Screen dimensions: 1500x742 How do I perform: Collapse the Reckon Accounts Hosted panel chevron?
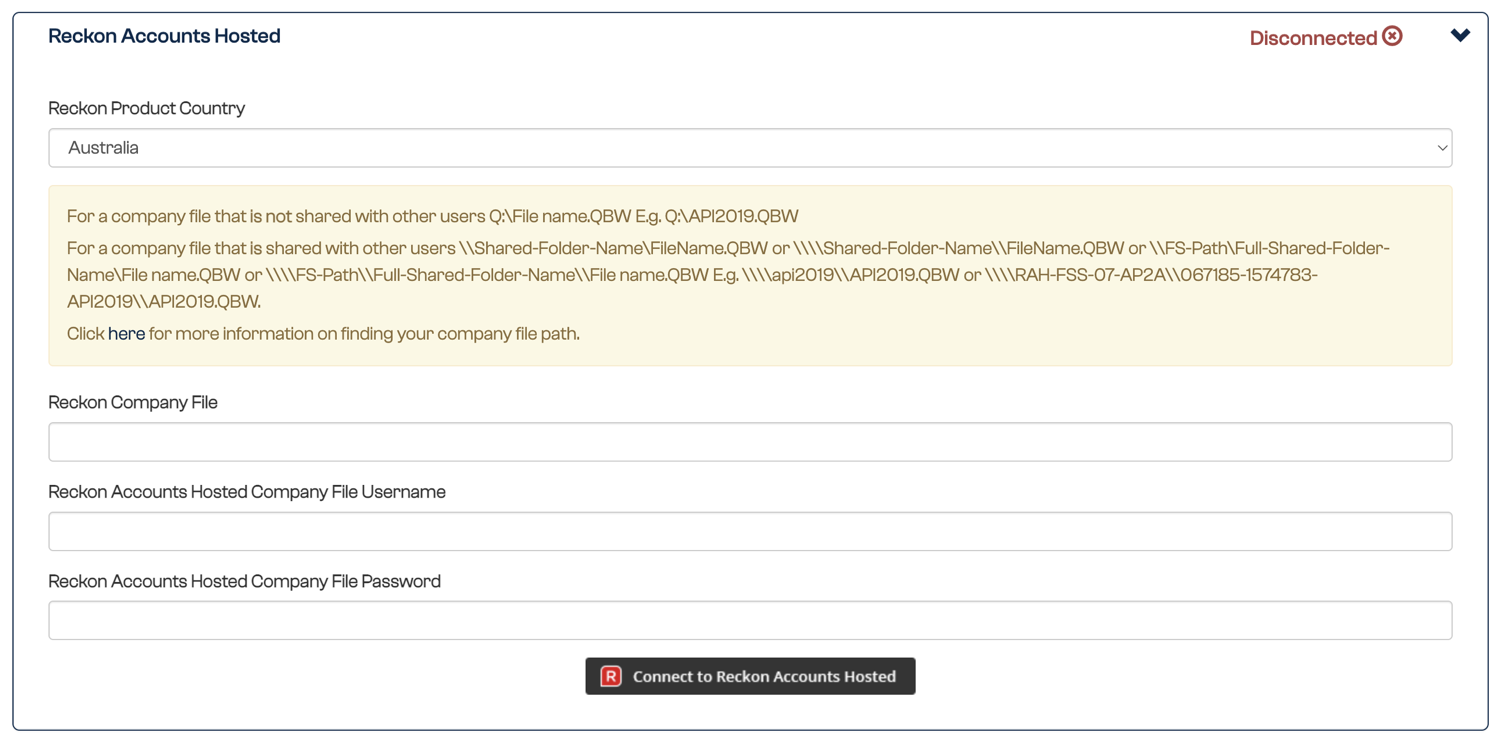1460,36
